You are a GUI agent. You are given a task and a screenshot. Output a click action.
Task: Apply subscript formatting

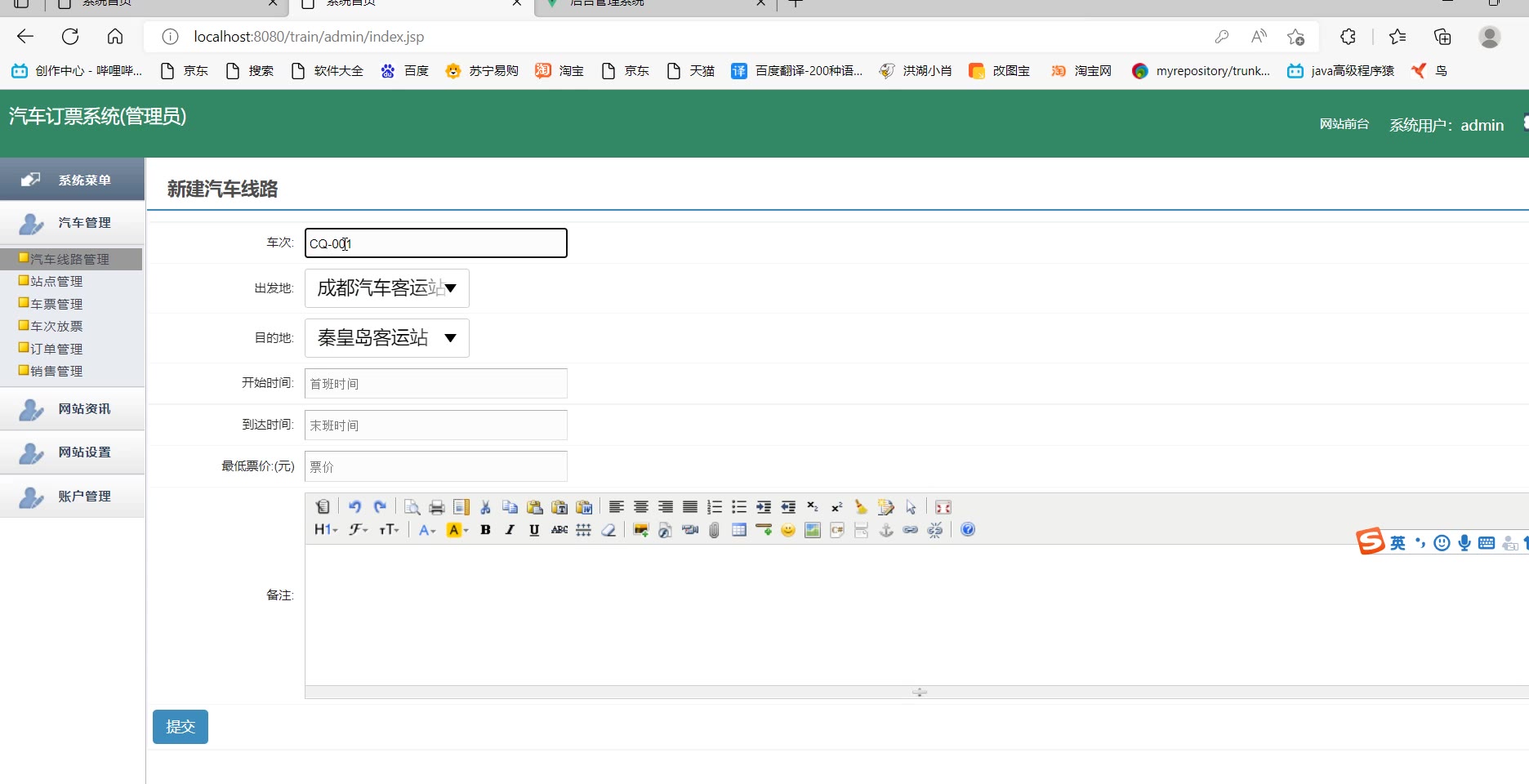[813, 507]
